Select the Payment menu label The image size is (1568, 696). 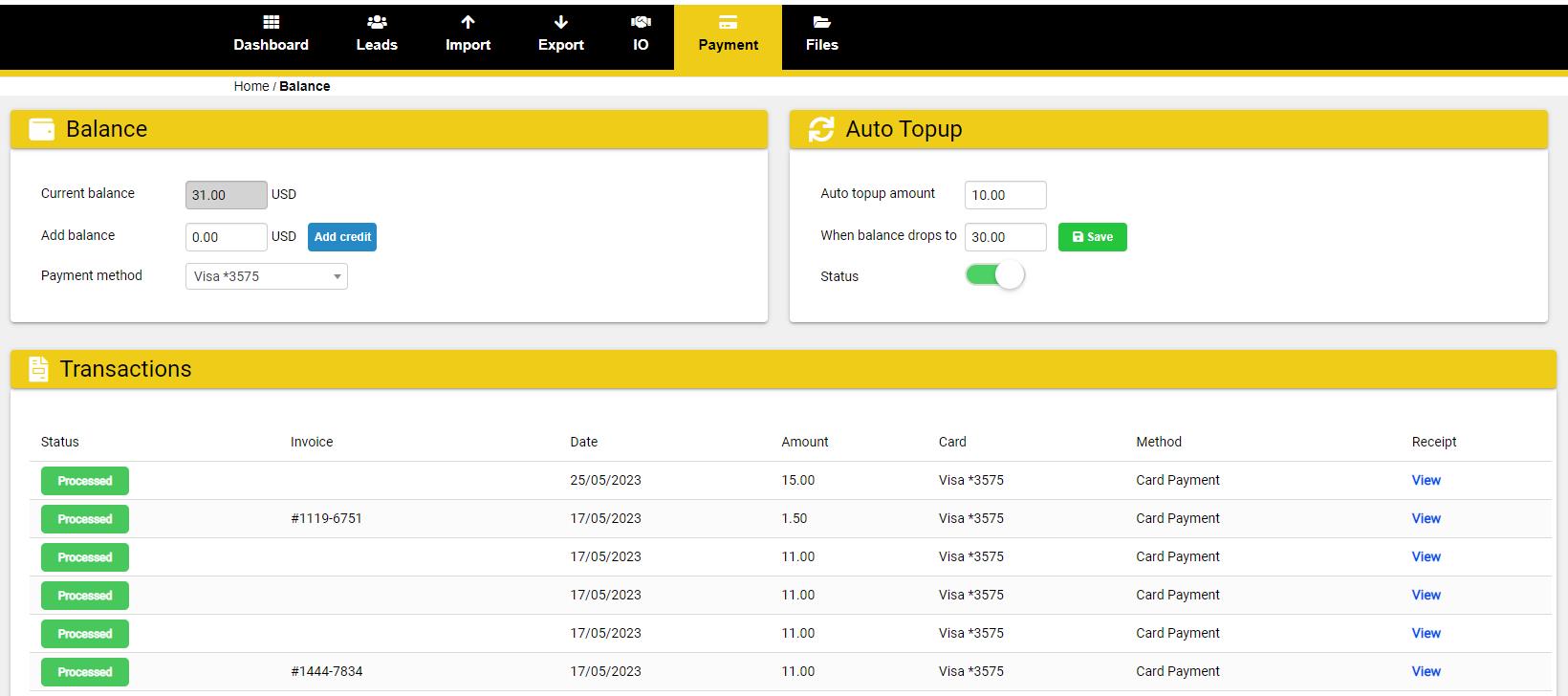click(x=728, y=45)
